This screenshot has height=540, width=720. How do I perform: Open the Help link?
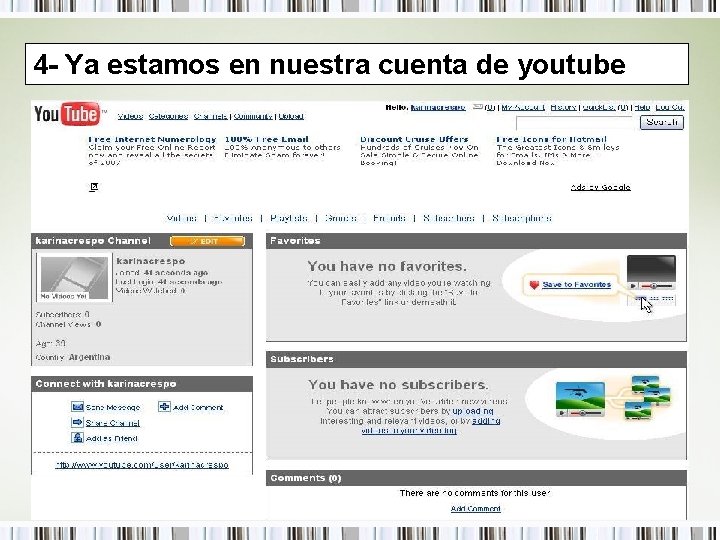click(642, 107)
